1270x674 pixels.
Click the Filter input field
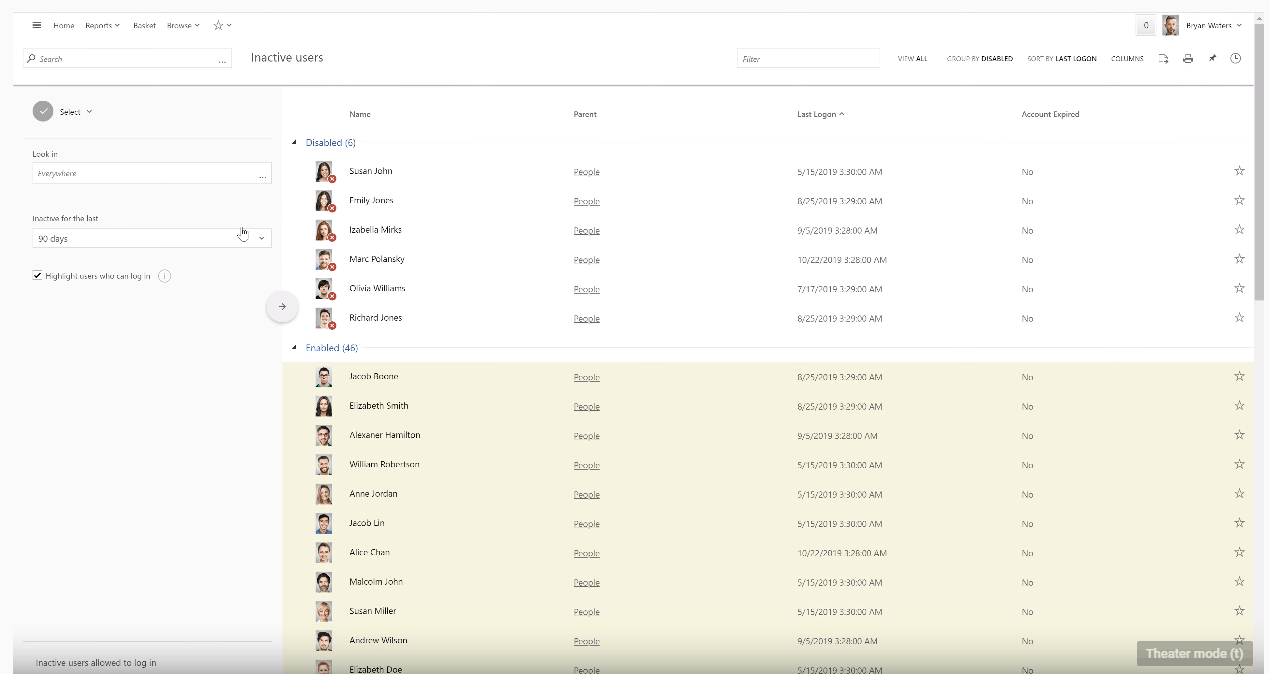coord(808,59)
